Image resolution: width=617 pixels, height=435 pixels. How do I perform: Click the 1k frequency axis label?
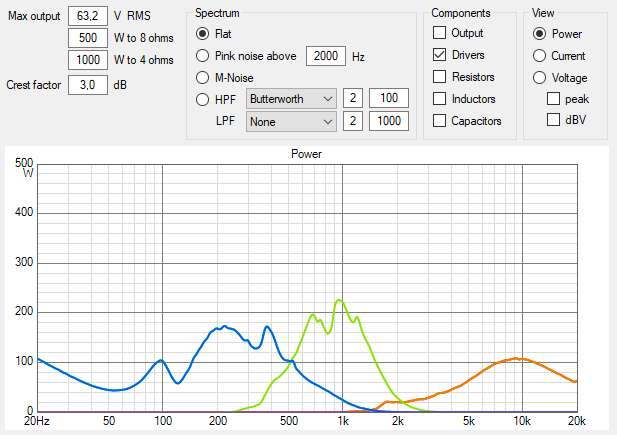click(x=343, y=421)
